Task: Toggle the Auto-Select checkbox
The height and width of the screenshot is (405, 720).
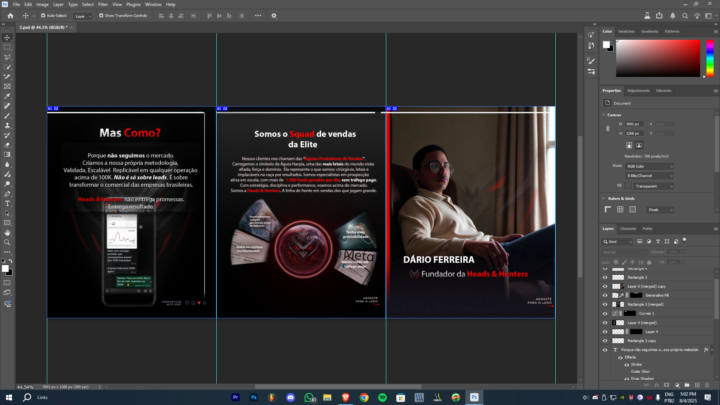Action: (x=45, y=16)
